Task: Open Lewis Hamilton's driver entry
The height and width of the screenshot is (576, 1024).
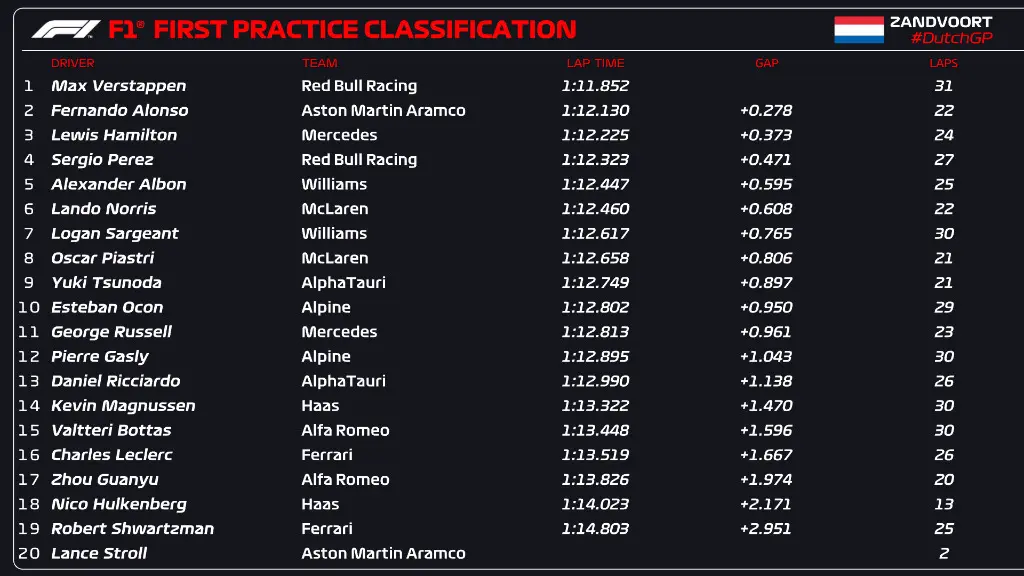Action: pyautogui.click(x=114, y=135)
